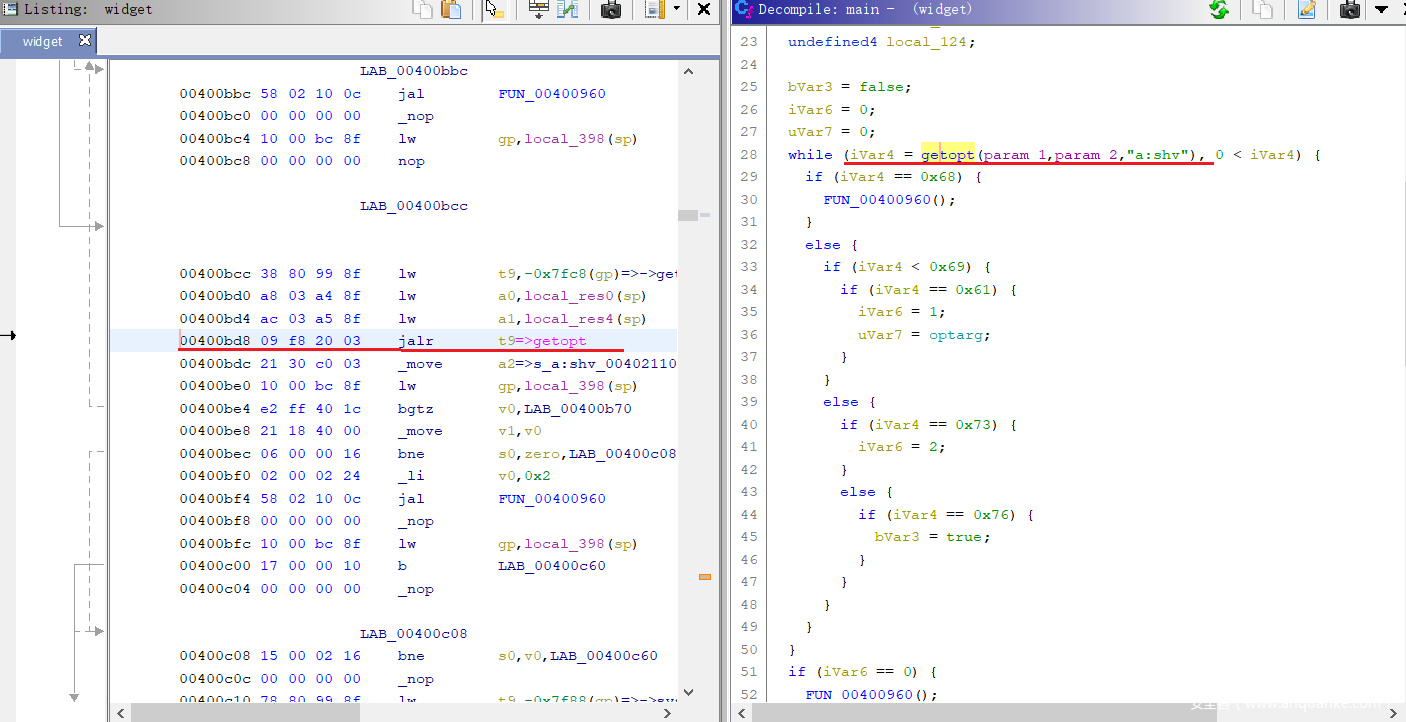Screen dimensions: 1406x722
Task: Click the Listing diff view icon
Action: (x=568, y=10)
